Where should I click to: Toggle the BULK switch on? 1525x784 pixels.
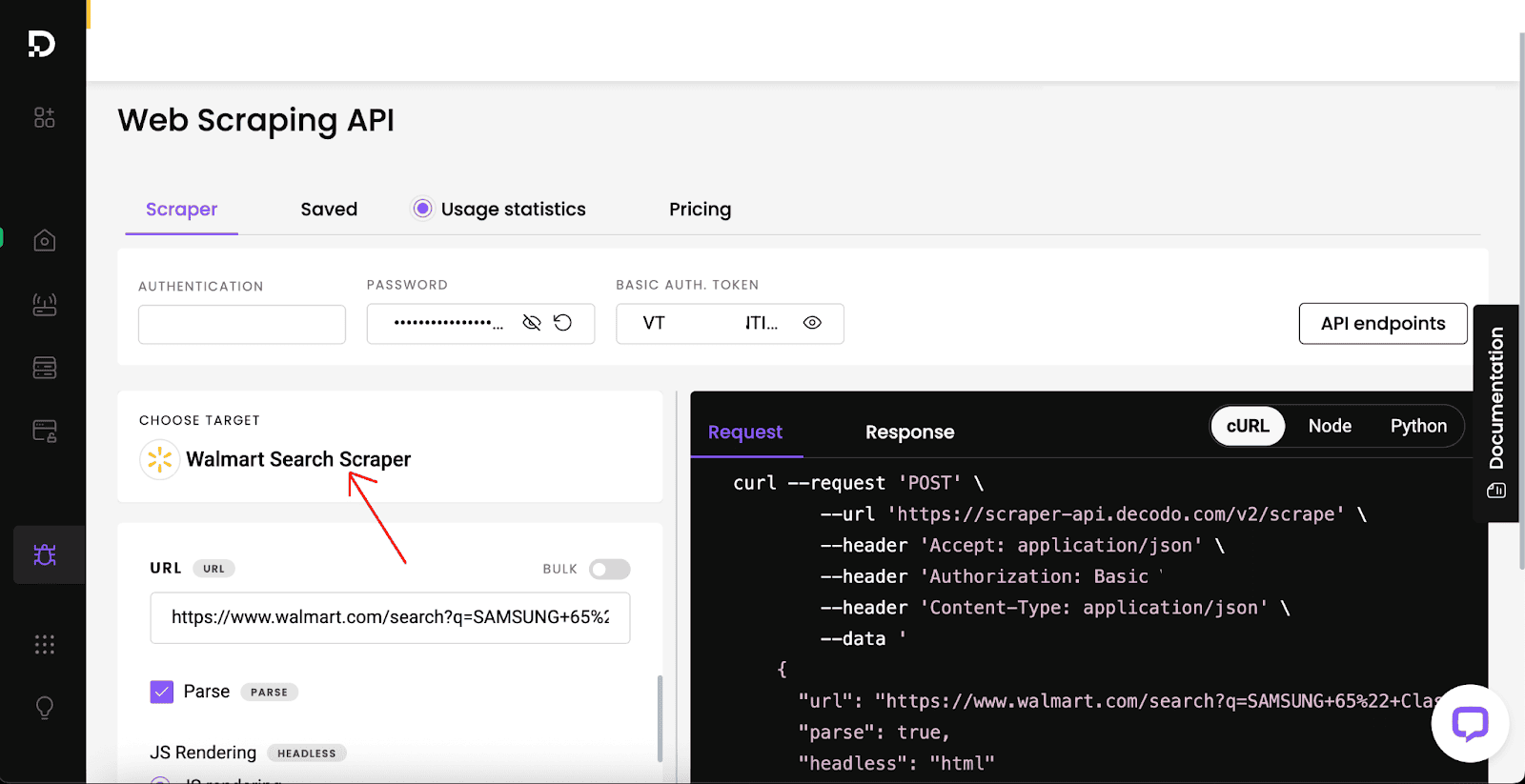pos(609,569)
